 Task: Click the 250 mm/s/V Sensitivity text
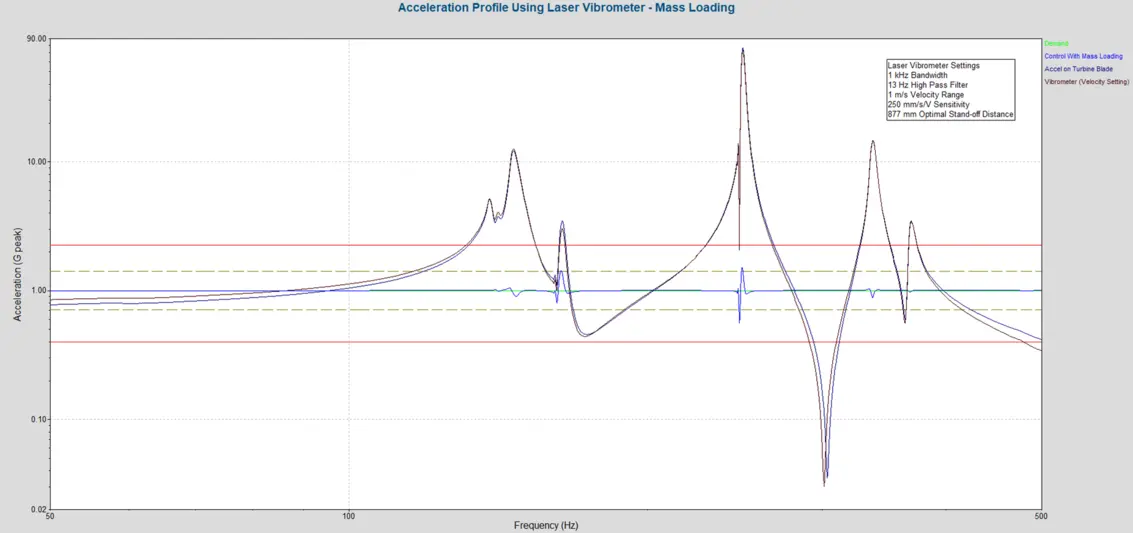(x=928, y=105)
